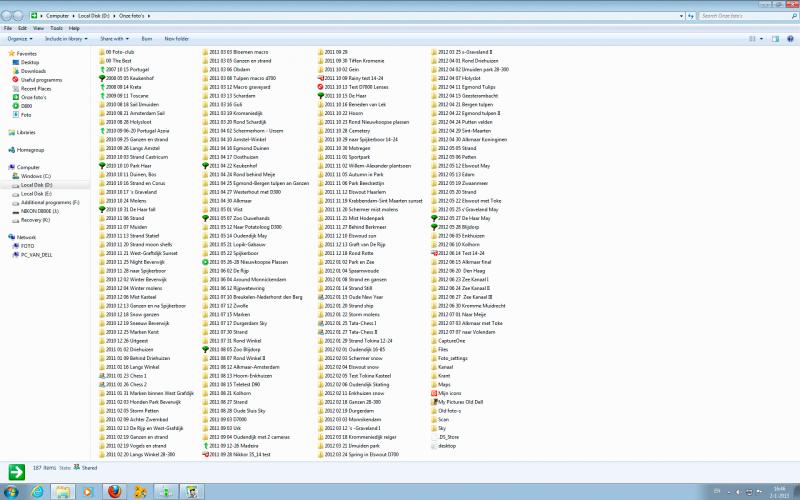The image size is (800, 500).
Task: Open the Share with dropdown
Action: coord(114,39)
